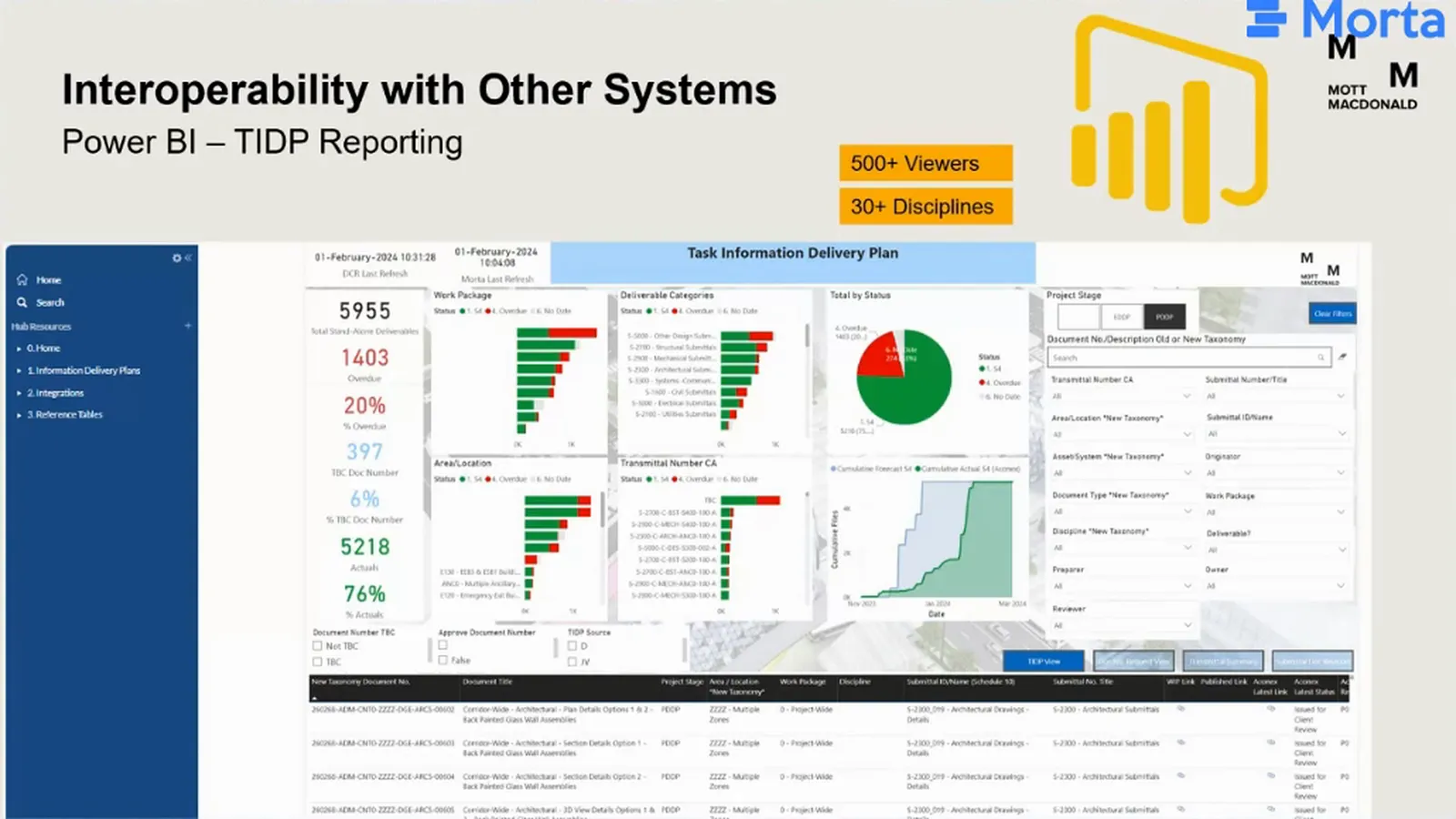Open Originator dropdown
1456x819 pixels.
coord(1276,472)
